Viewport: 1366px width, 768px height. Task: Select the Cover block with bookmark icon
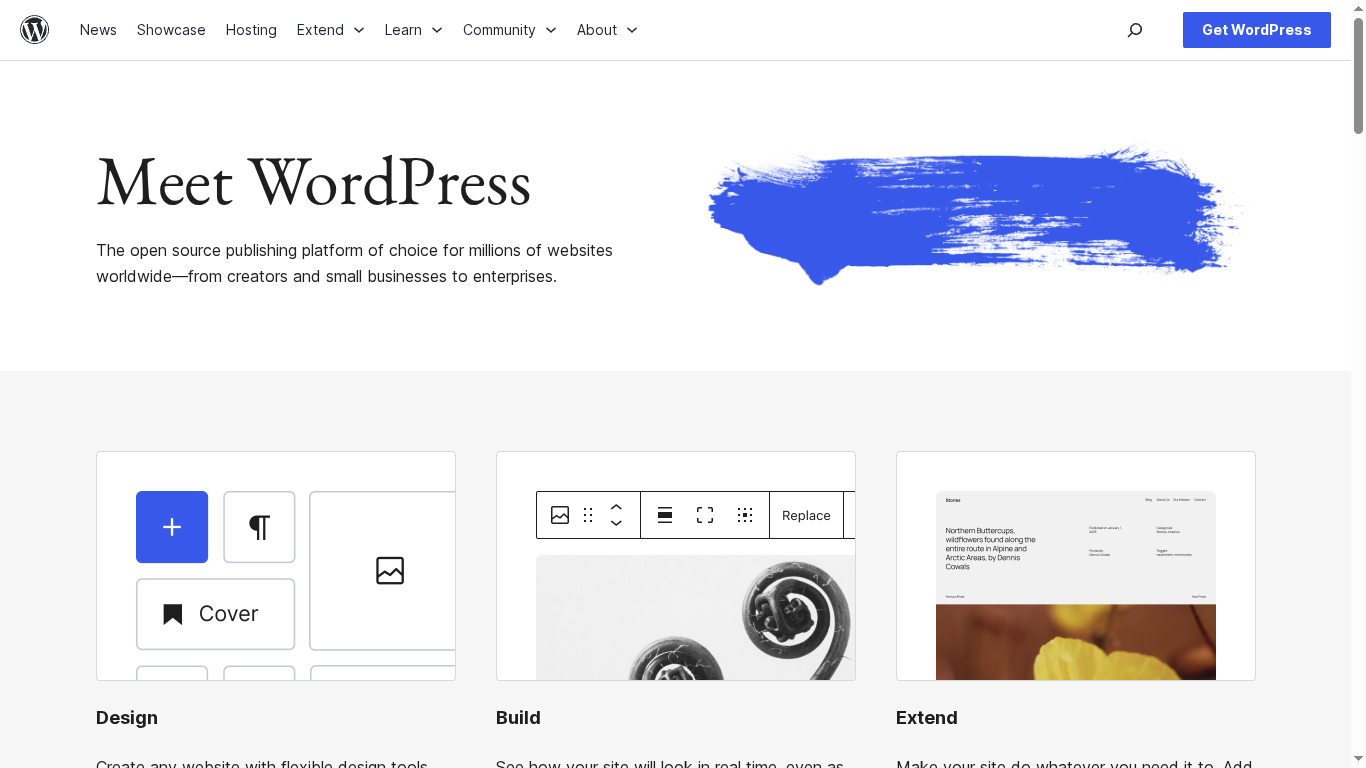(x=215, y=614)
